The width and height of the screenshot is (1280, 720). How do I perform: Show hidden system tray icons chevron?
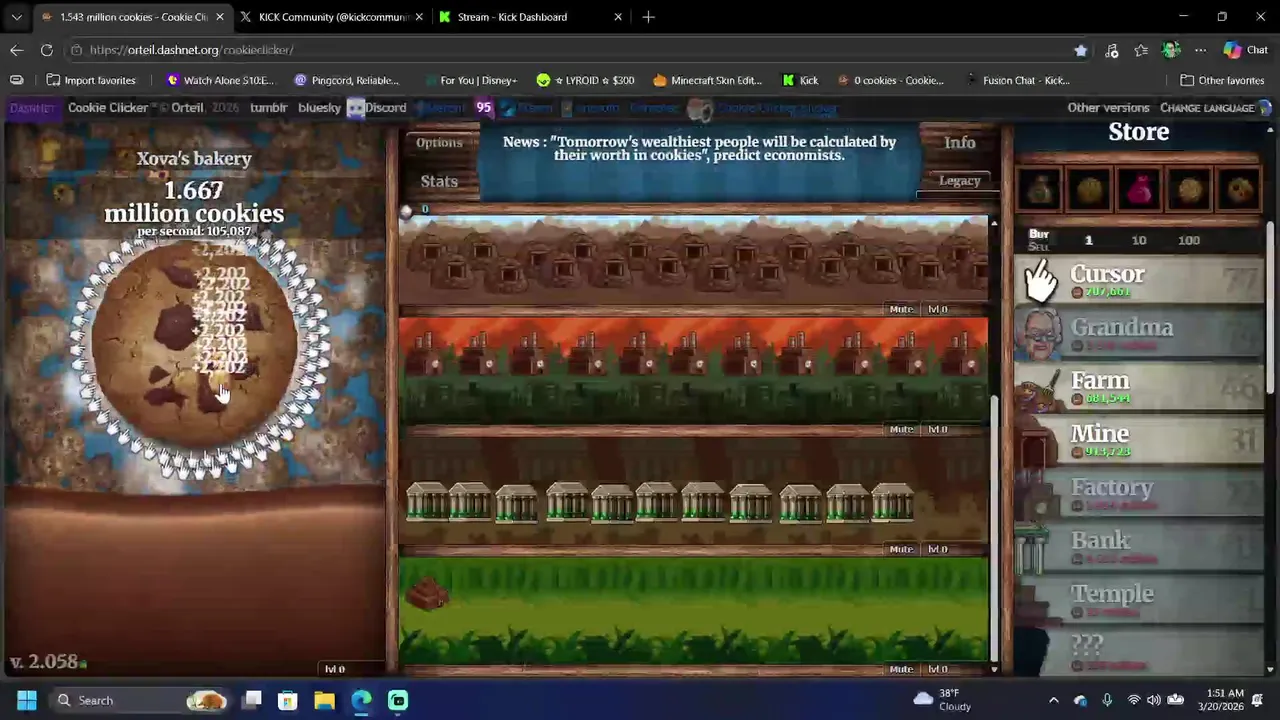pos(1053,700)
